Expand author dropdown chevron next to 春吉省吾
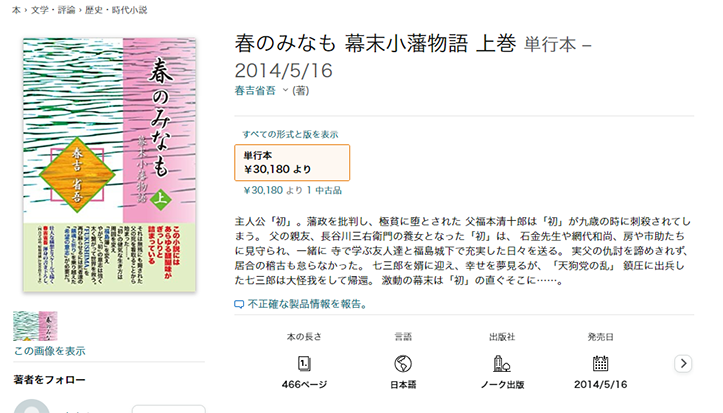This screenshot has width=723, height=413. click(285, 90)
